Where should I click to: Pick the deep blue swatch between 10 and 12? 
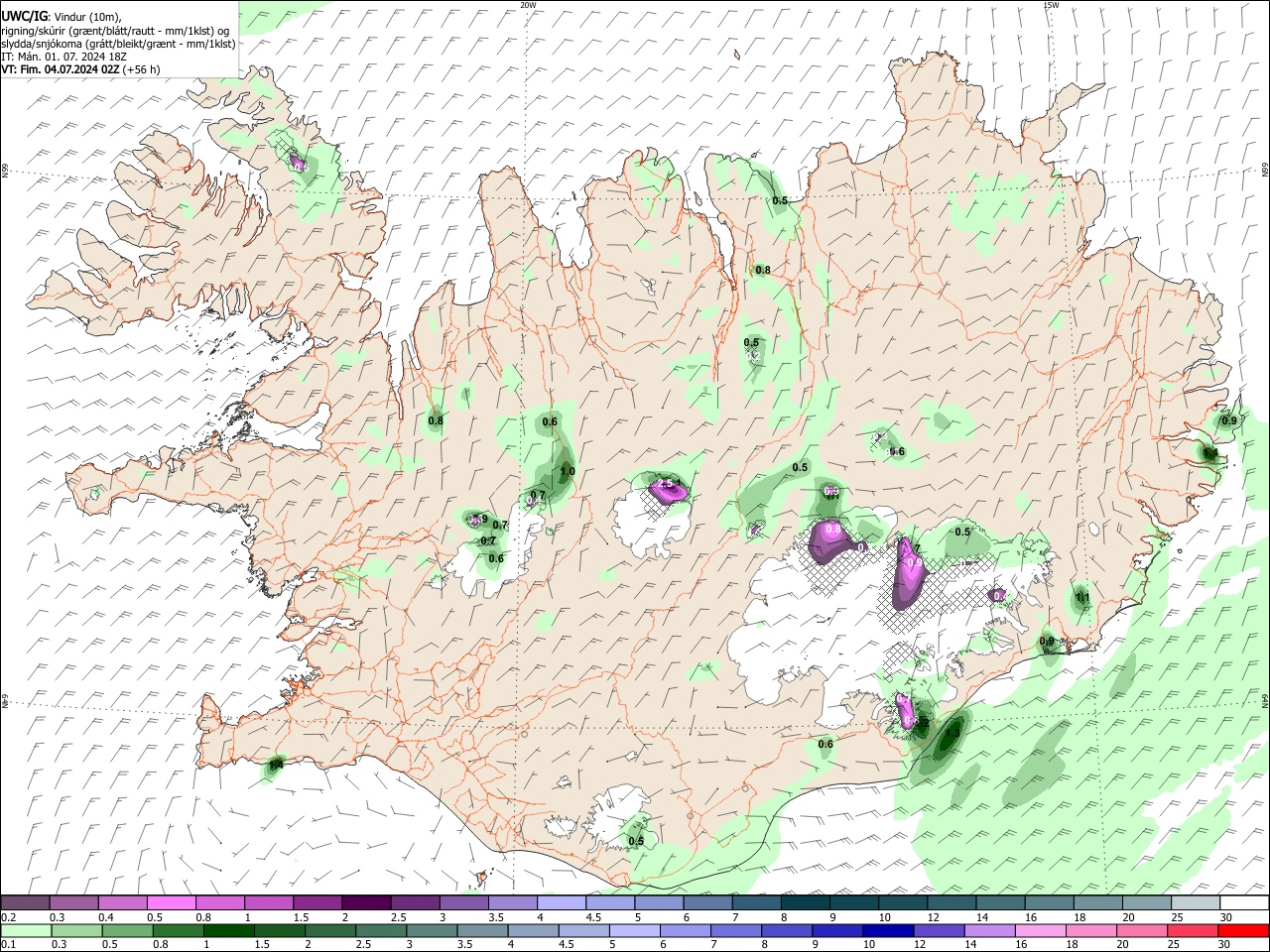[x=887, y=930]
